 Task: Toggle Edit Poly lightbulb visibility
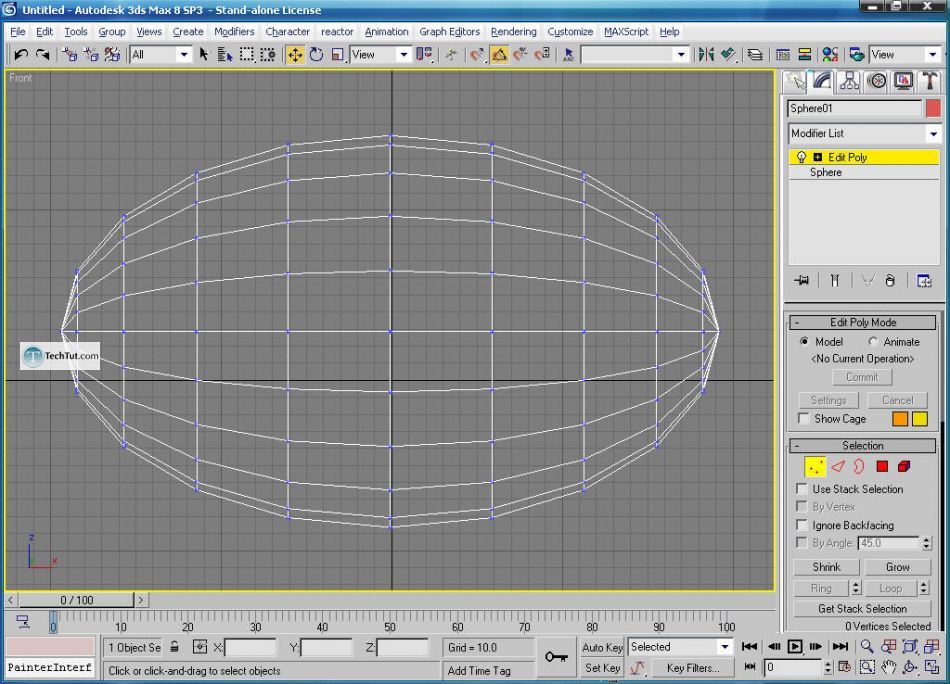tap(801, 158)
